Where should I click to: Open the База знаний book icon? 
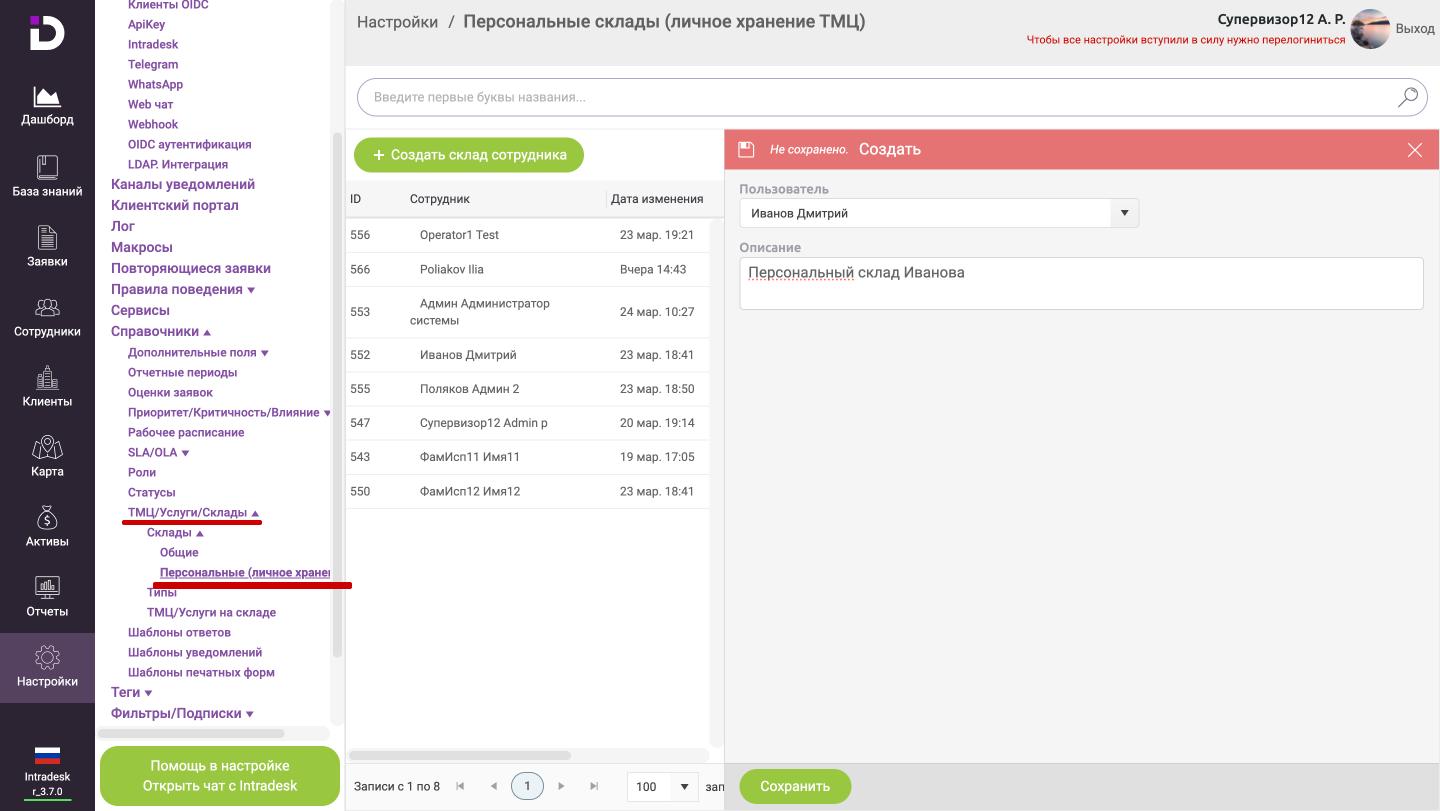(47, 167)
